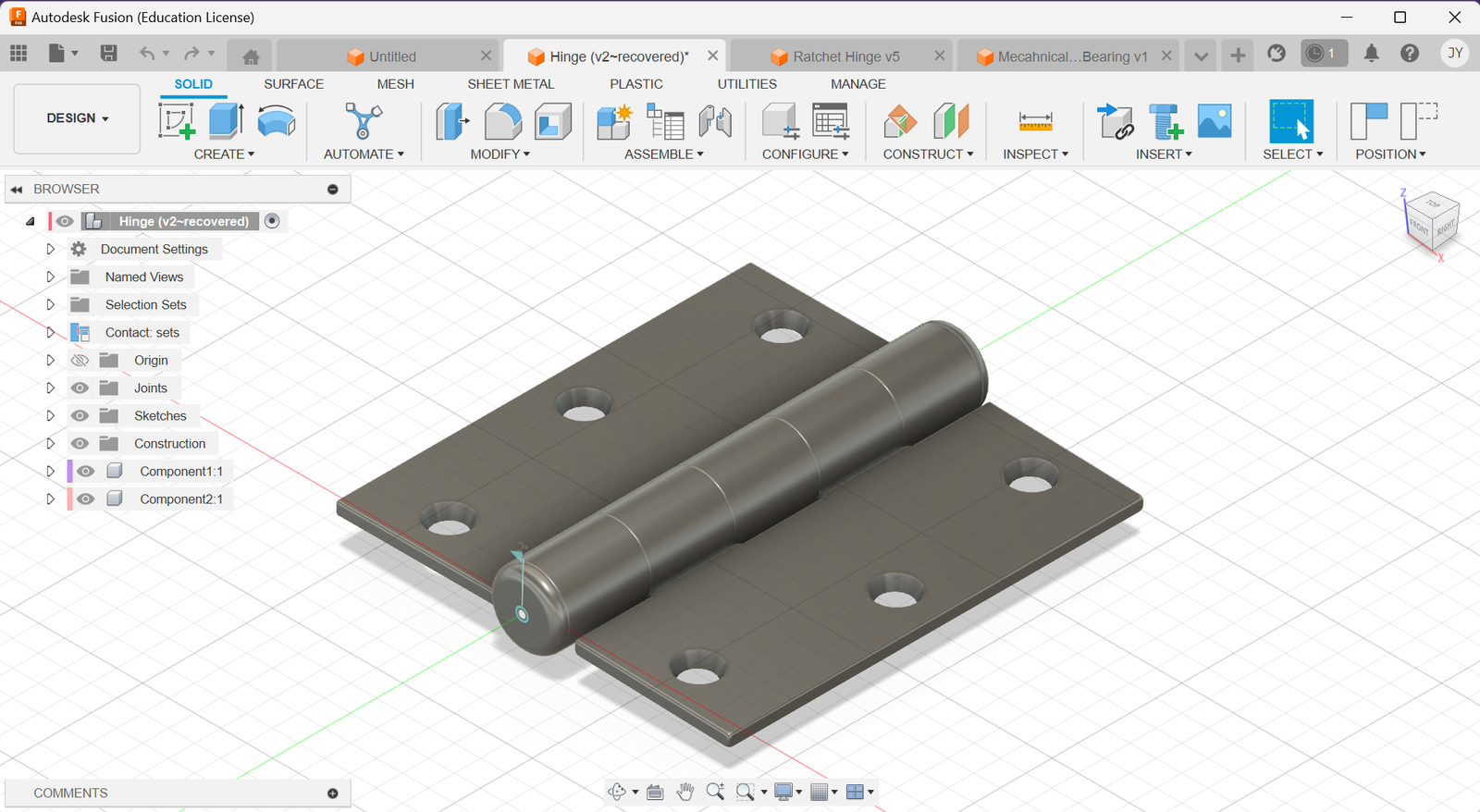Open the Ratchet Hinge v5 document tab
The width and height of the screenshot is (1480, 812).
[845, 56]
